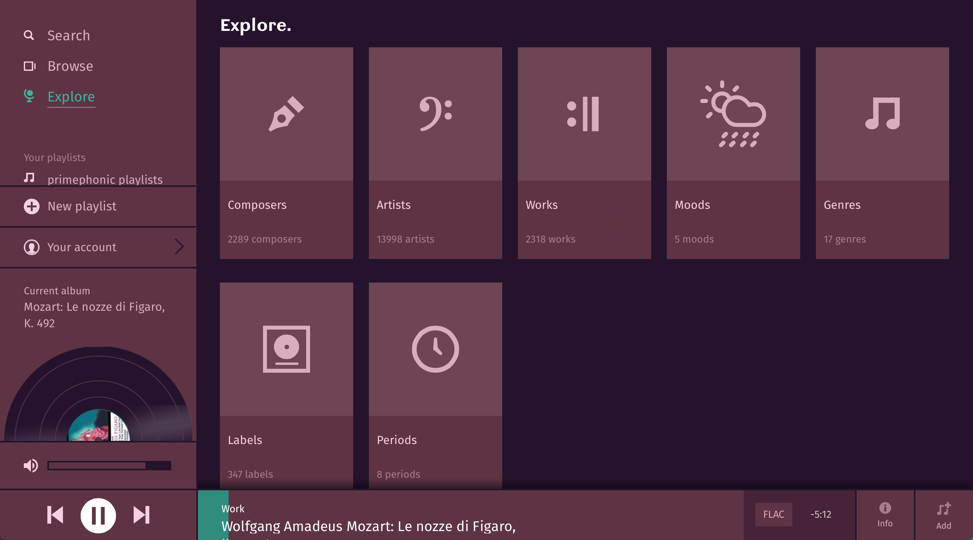Open the Moods weather cloud icon
The image size is (973, 540).
click(x=733, y=114)
